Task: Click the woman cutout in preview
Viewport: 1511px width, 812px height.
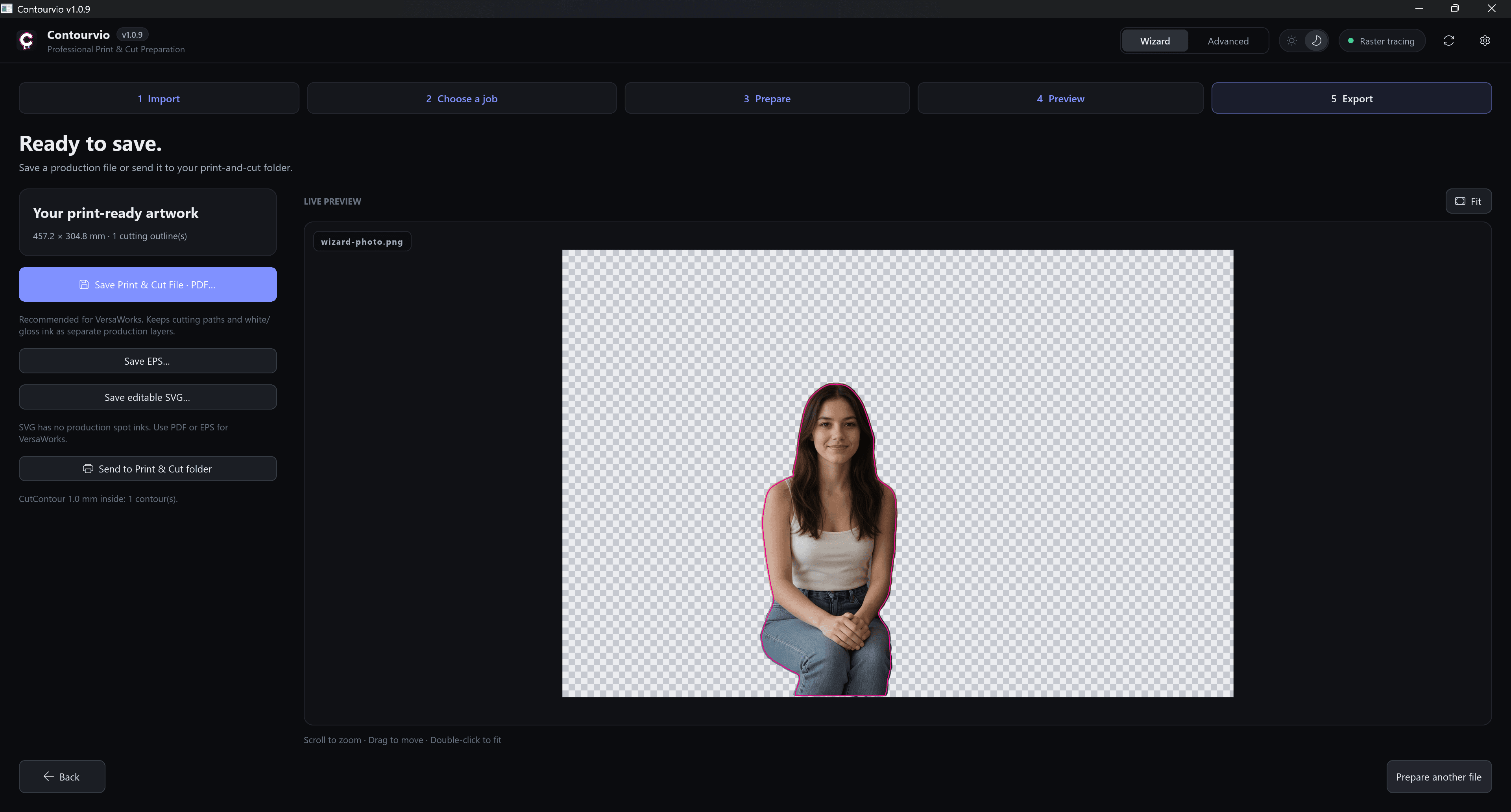Action: [829, 539]
